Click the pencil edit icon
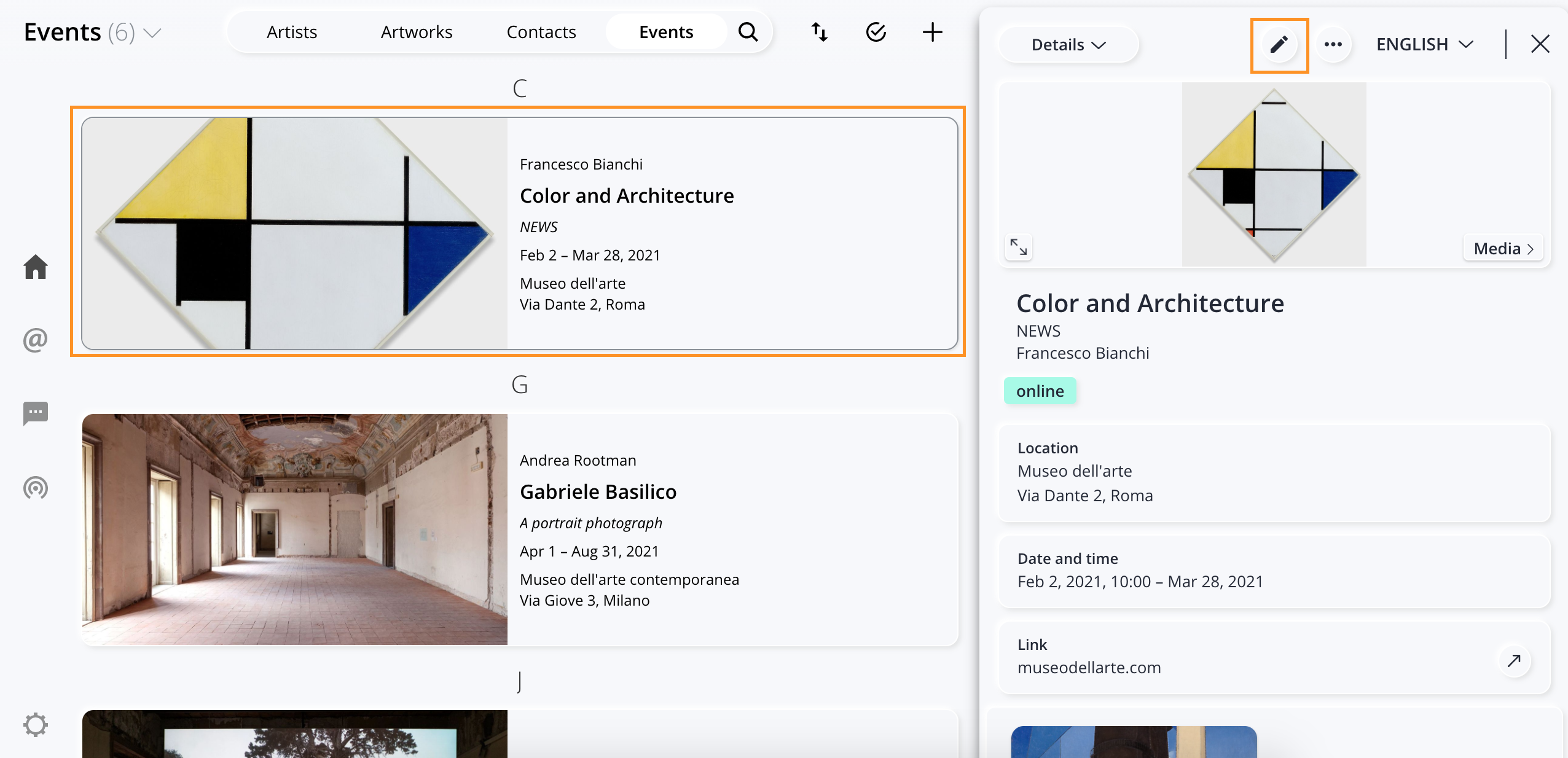This screenshot has width=1568, height=758. pos(1279,44)
